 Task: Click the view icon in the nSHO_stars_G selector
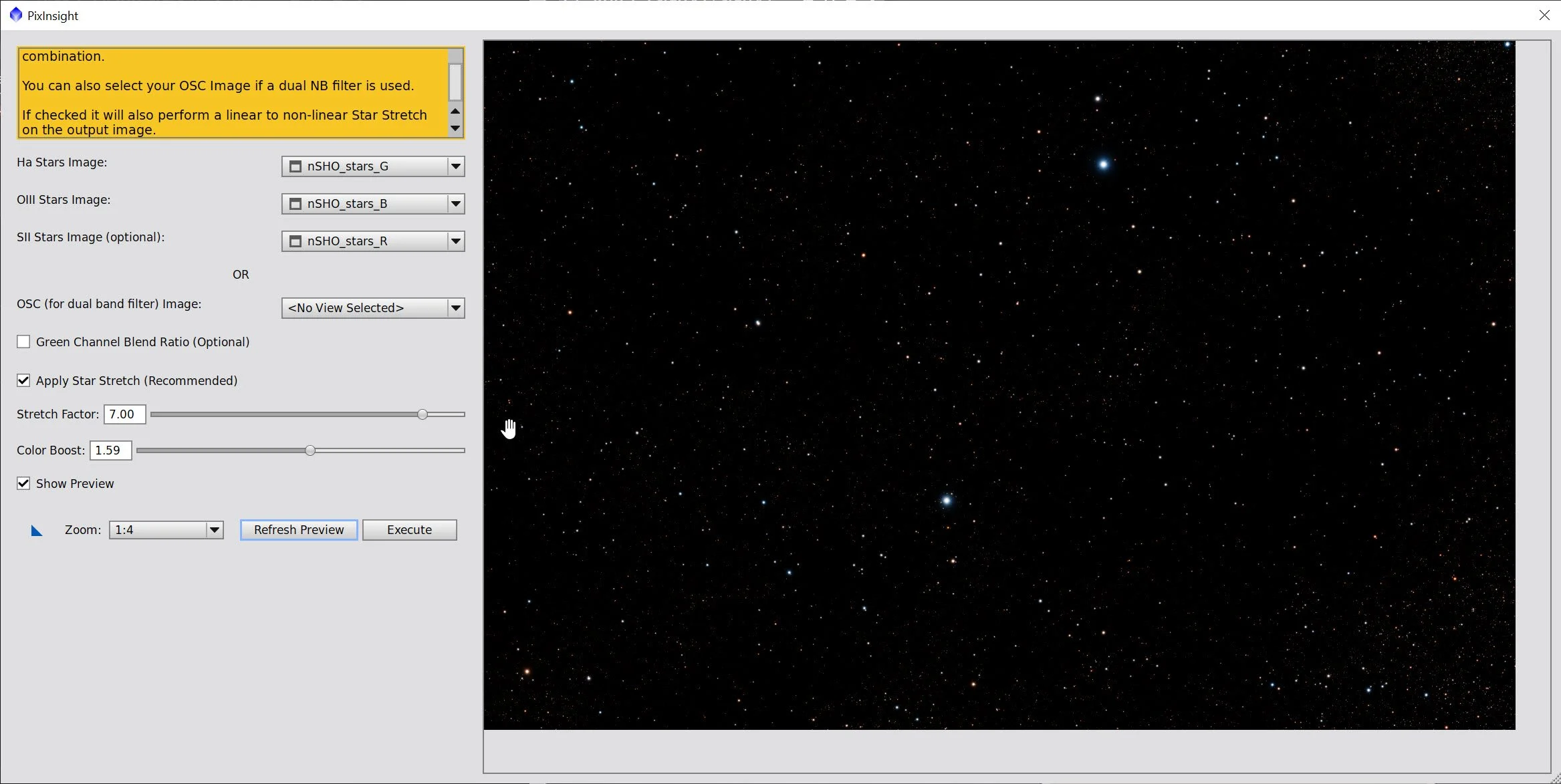coord(295,166)
